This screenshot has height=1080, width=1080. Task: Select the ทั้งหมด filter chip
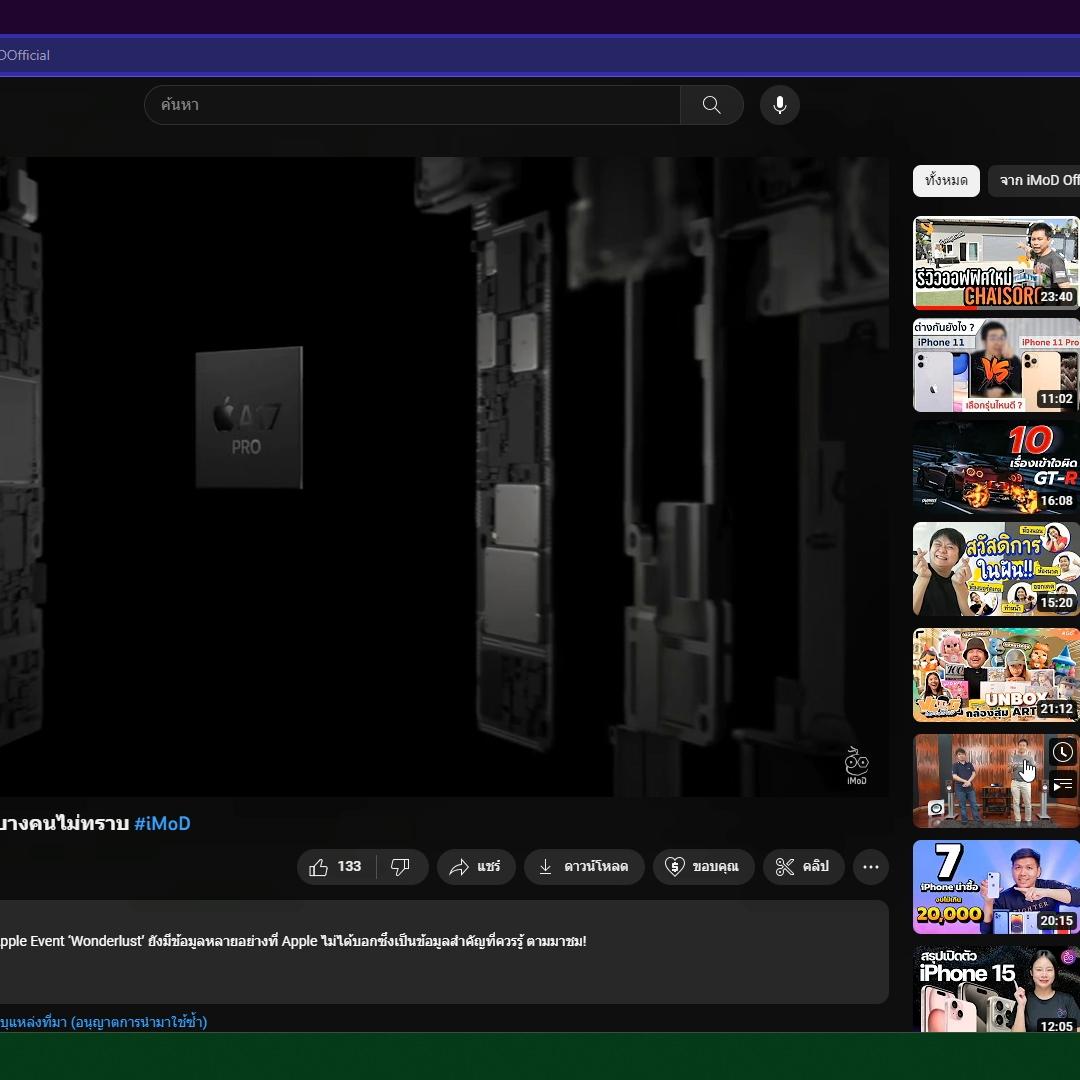point(946,180)
